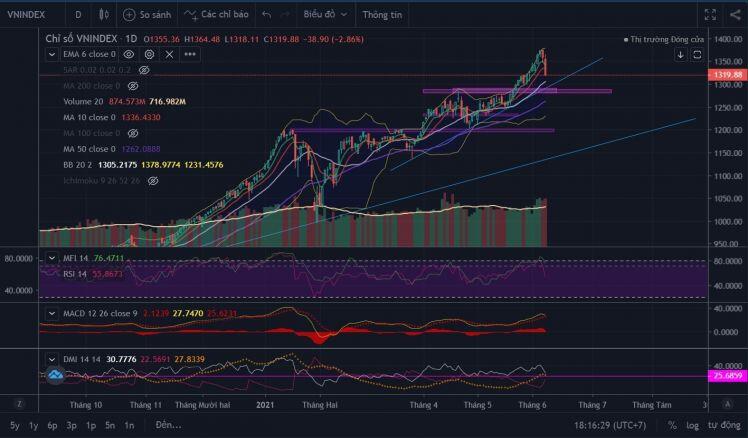This screenshot has height=438, width=748.
Task: Toggle percent scale mode
Action: click(x=672, y=425)
